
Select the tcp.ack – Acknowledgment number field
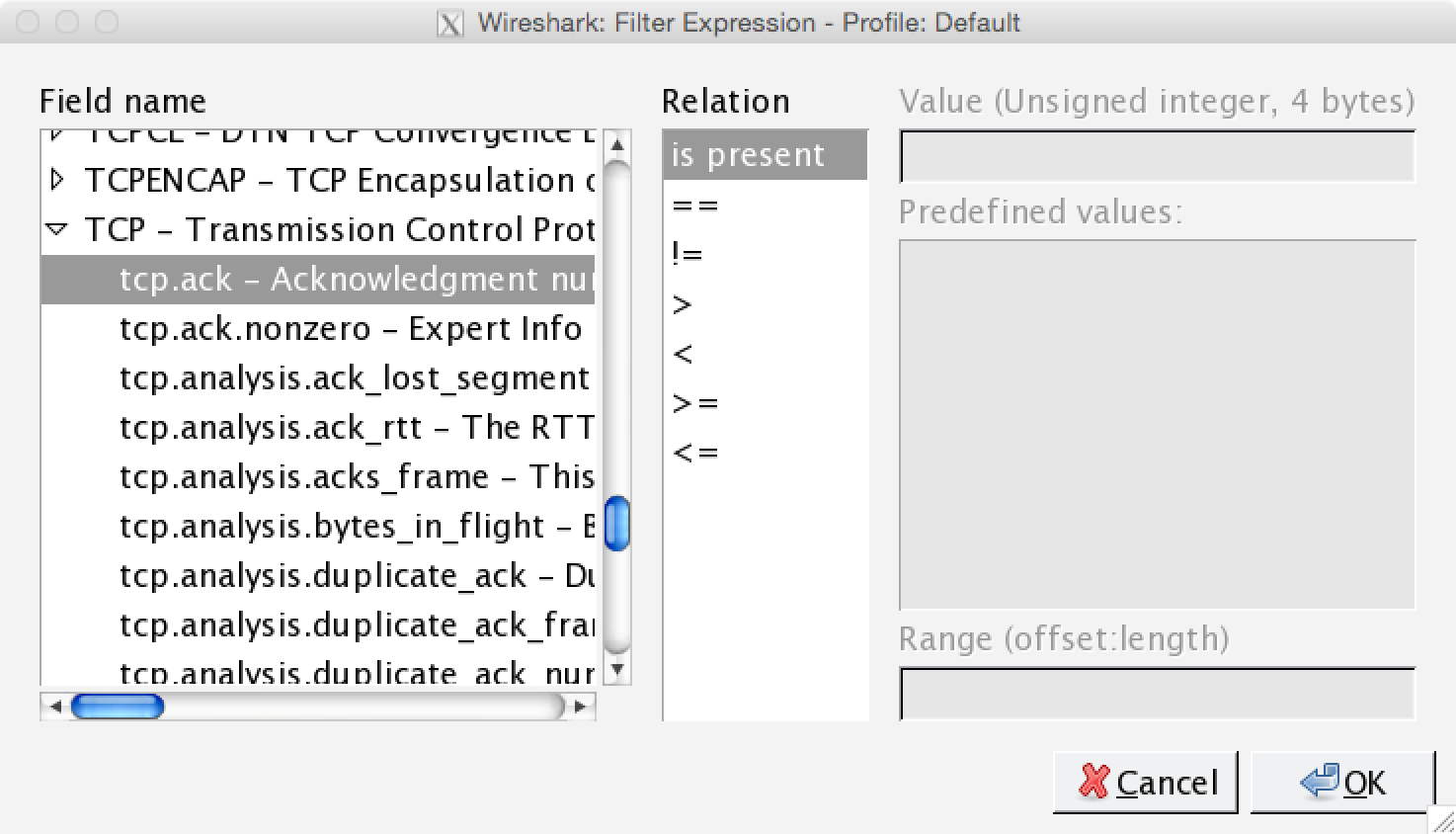point(318,280)
